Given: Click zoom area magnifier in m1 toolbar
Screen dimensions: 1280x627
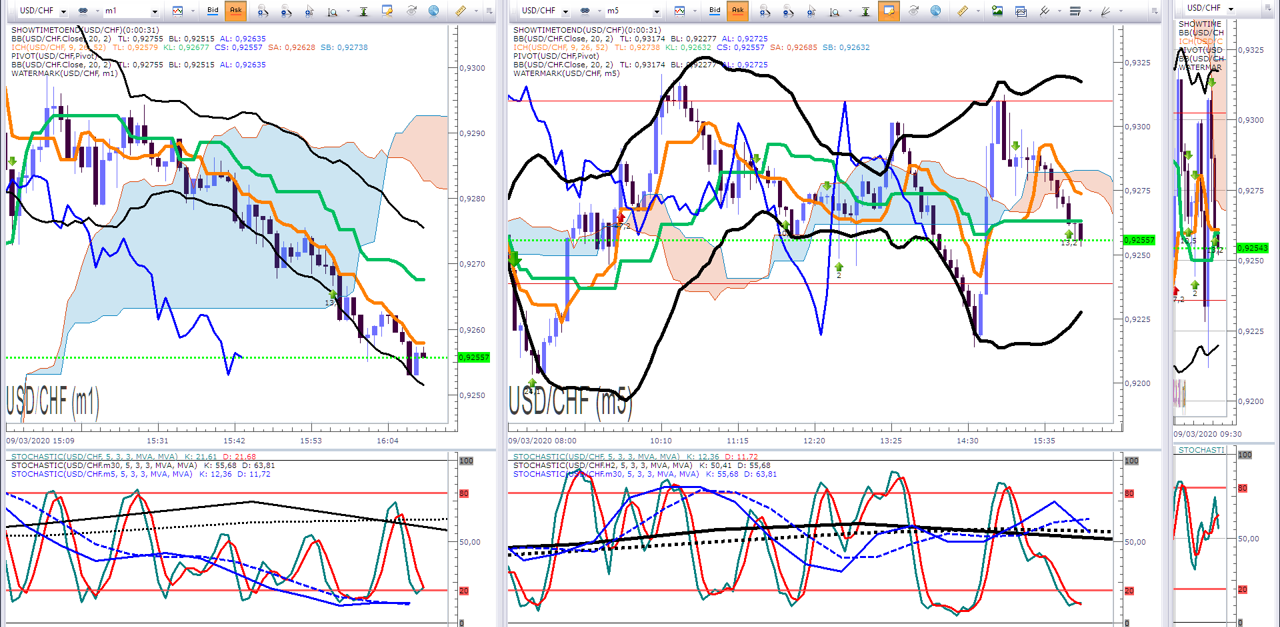Looking at the screenshot, I should [333, 11].
